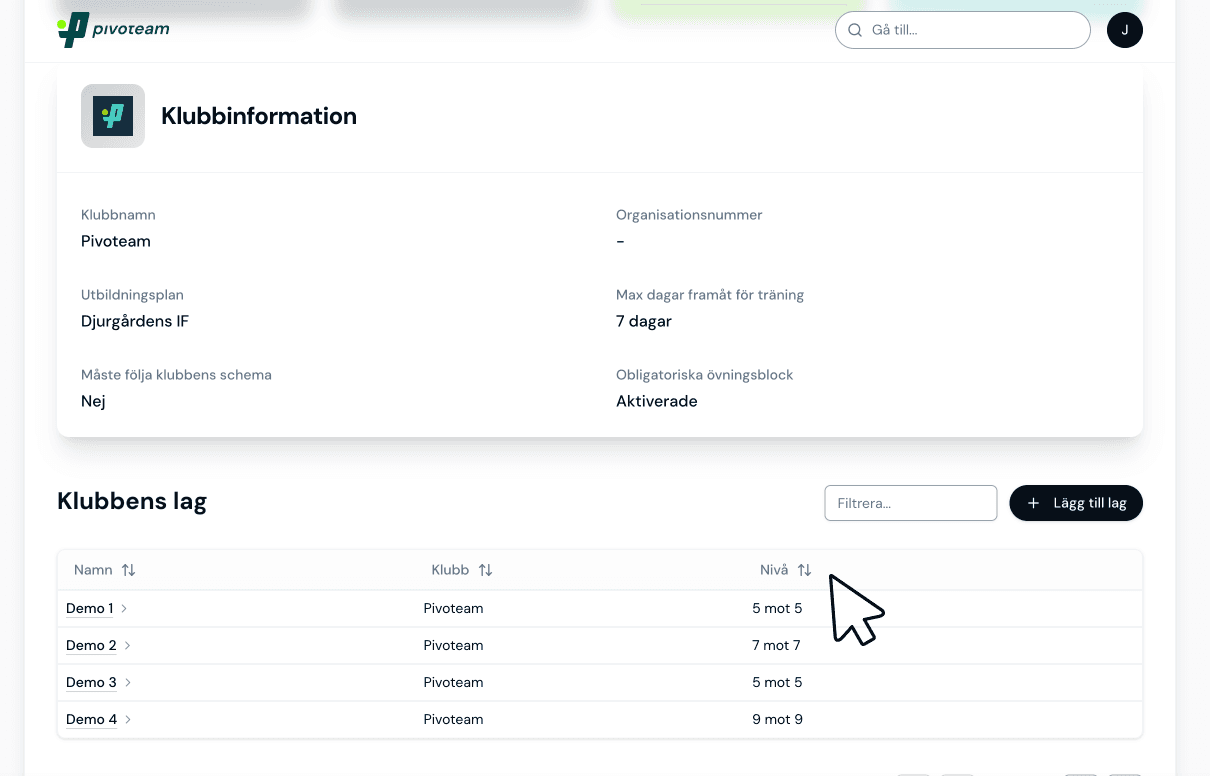Expand the Demo 3 row chevron
Image resolution: width=1210 pixels, height=776 pixels.
(x=128, y=682)
